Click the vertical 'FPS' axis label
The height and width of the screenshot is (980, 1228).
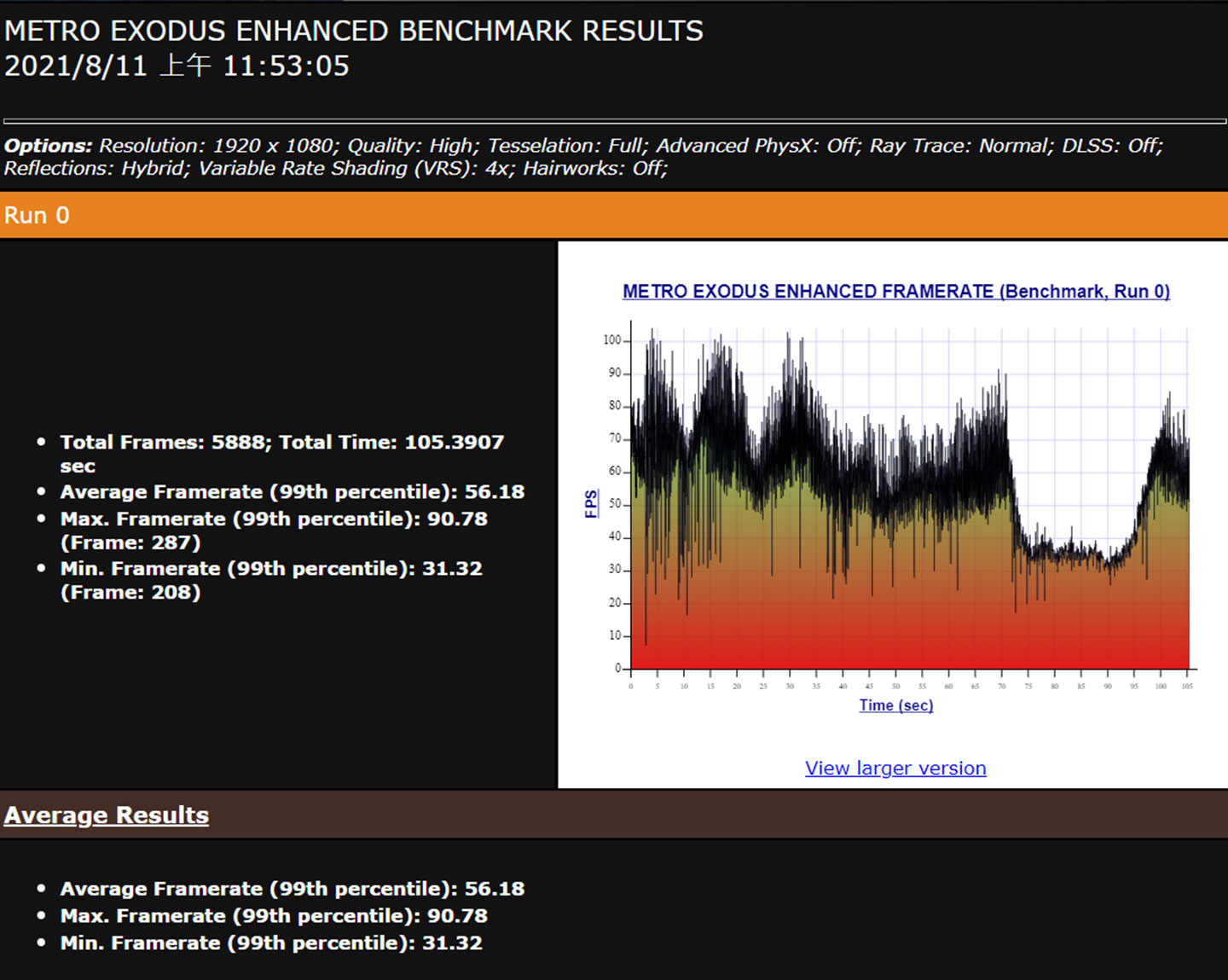(x=591, y=503)
